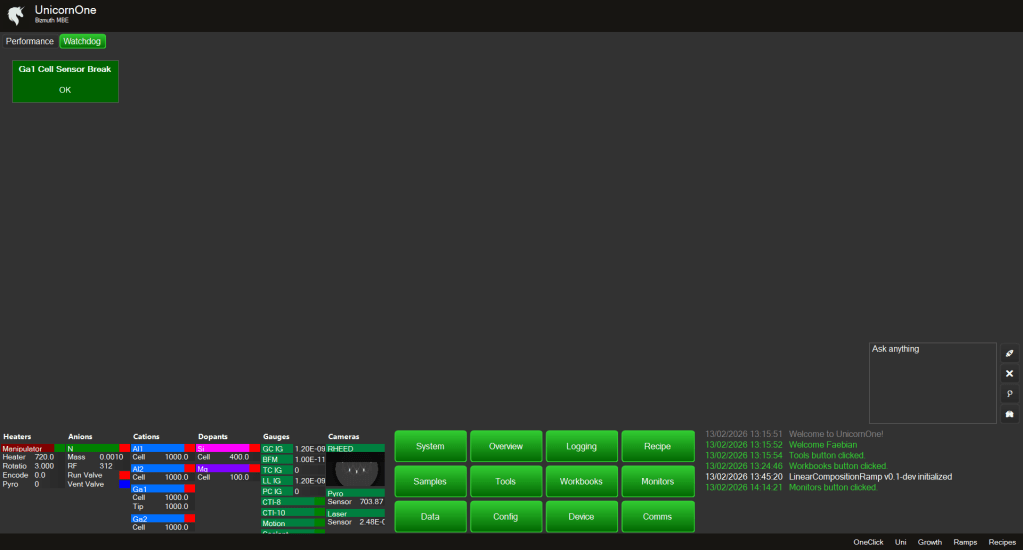1023x550 pixels.
Task: Click the magnifier icon below the X icon
Action: pos(1009,394)
